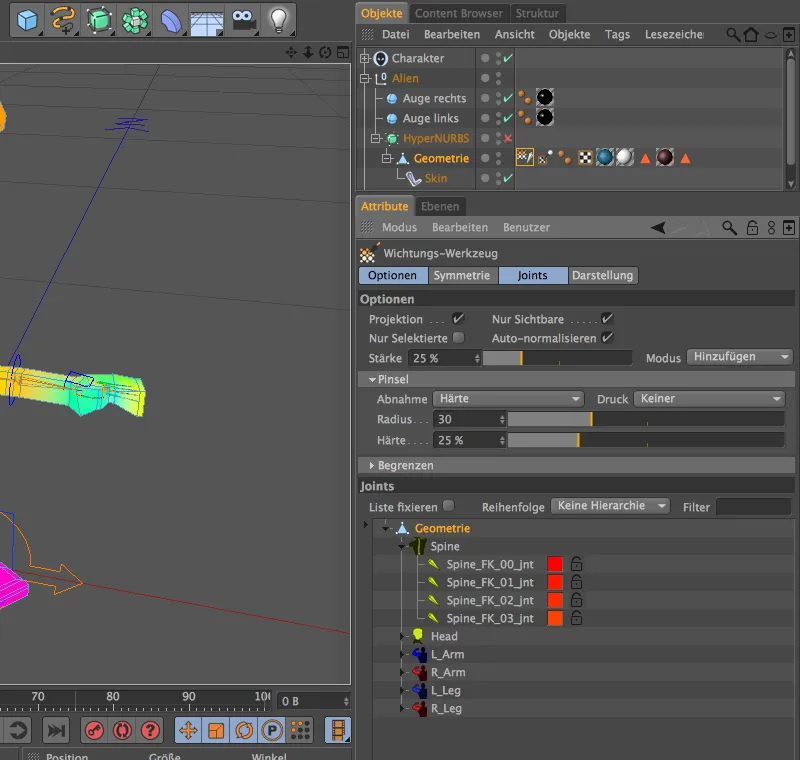This screenshot has width=800, height=760.
Task: Switch to the Content Browser tab
Action: 459,13
